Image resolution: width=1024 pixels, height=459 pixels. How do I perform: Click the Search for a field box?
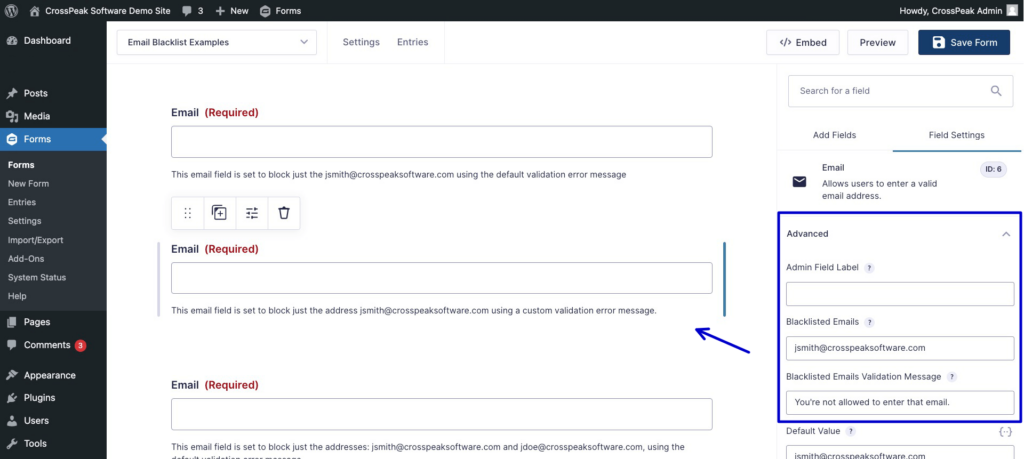tap(901, 91)
